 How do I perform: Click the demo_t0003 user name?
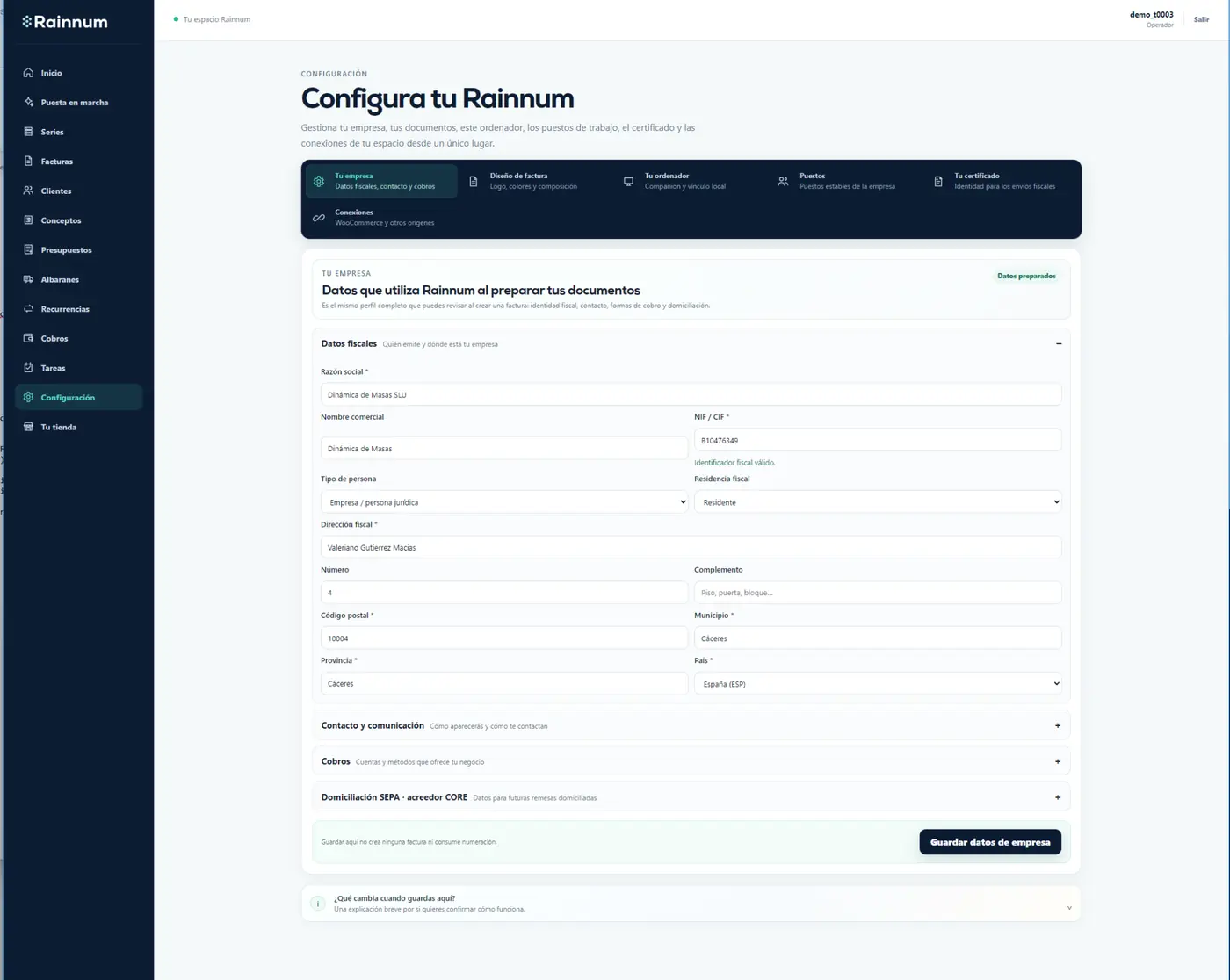click(1151, 15)
